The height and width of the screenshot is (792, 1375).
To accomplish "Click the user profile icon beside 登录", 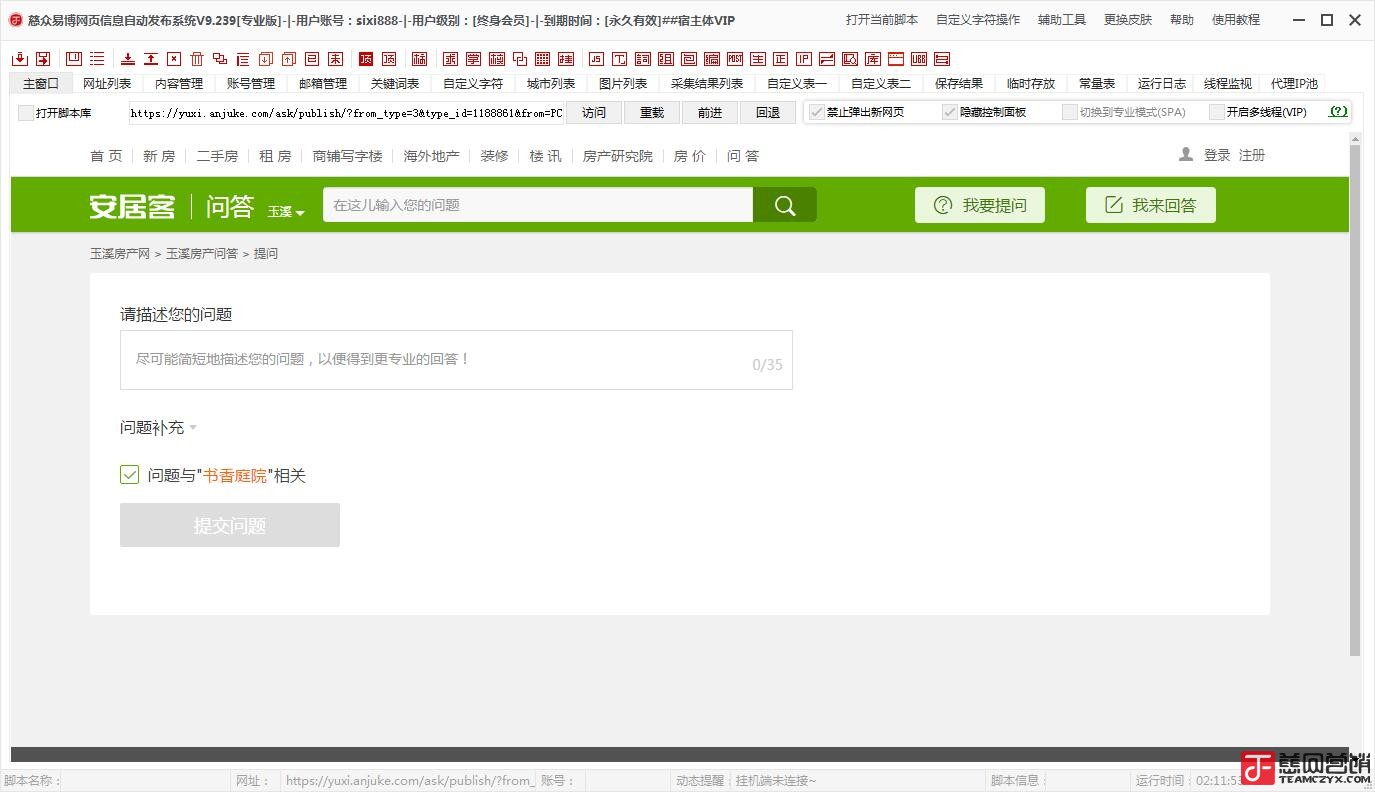I will (x=1186, y=155).
